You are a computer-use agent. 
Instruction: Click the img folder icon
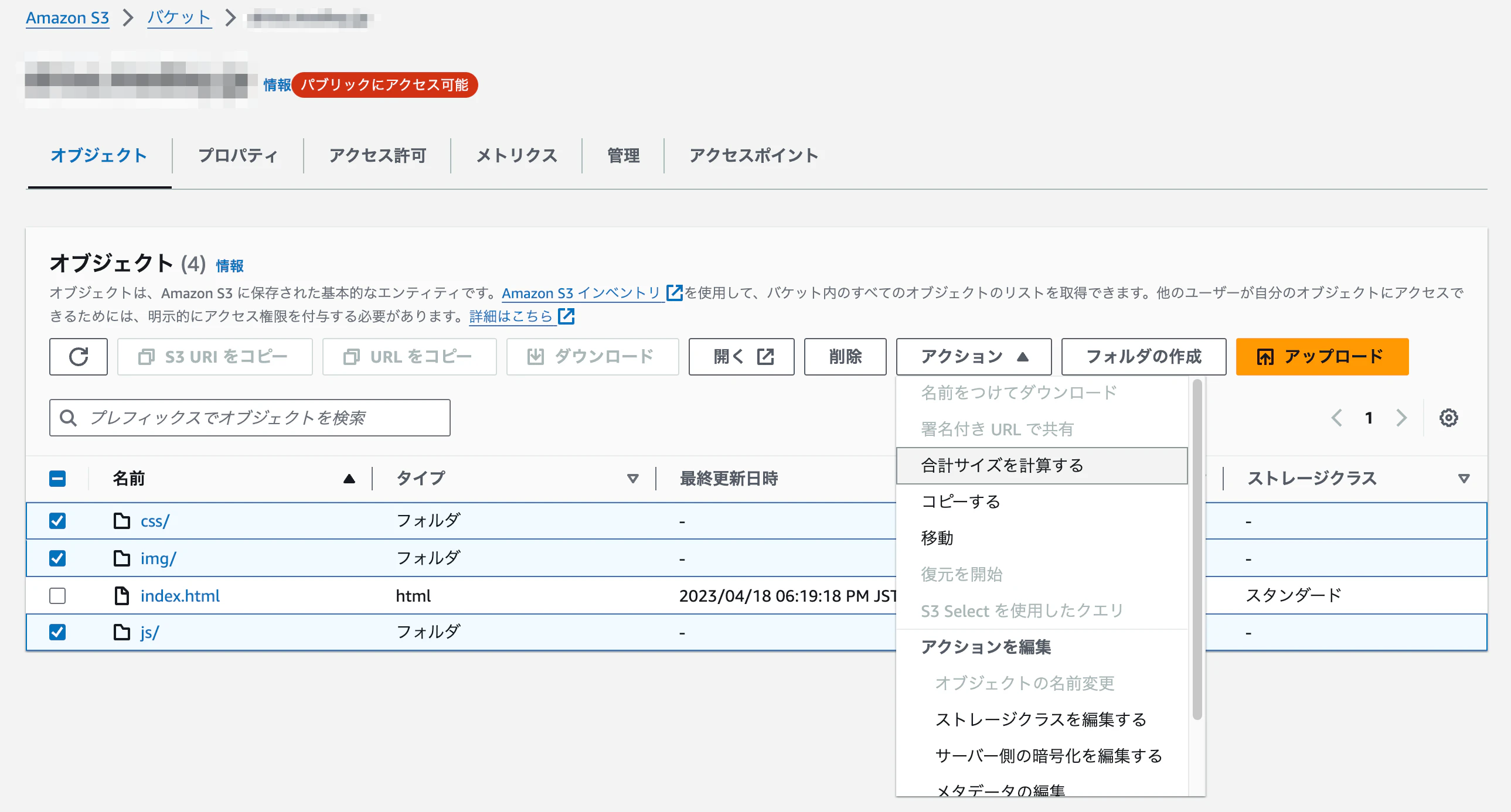[121, 558]
